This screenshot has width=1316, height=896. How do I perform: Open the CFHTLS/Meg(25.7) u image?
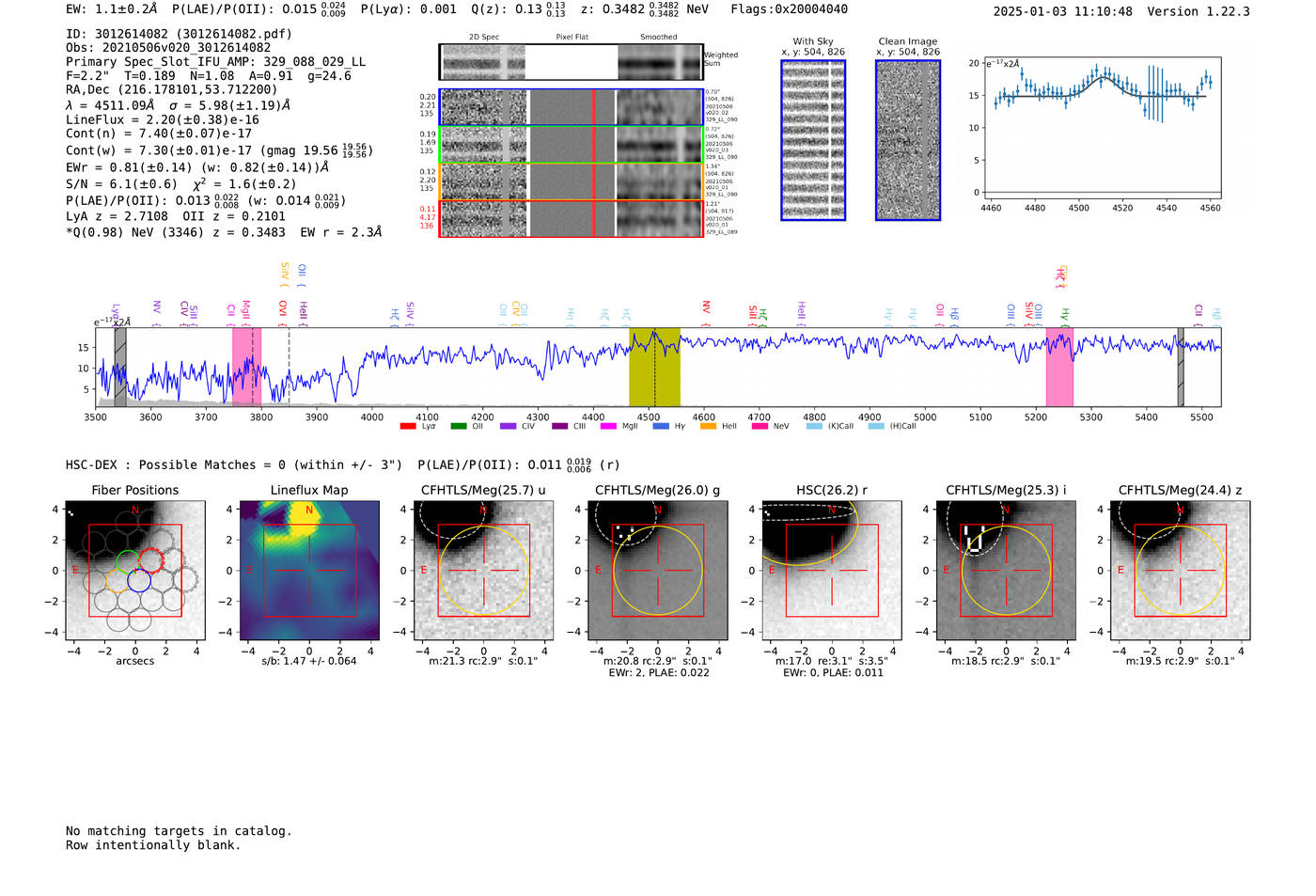483,570
